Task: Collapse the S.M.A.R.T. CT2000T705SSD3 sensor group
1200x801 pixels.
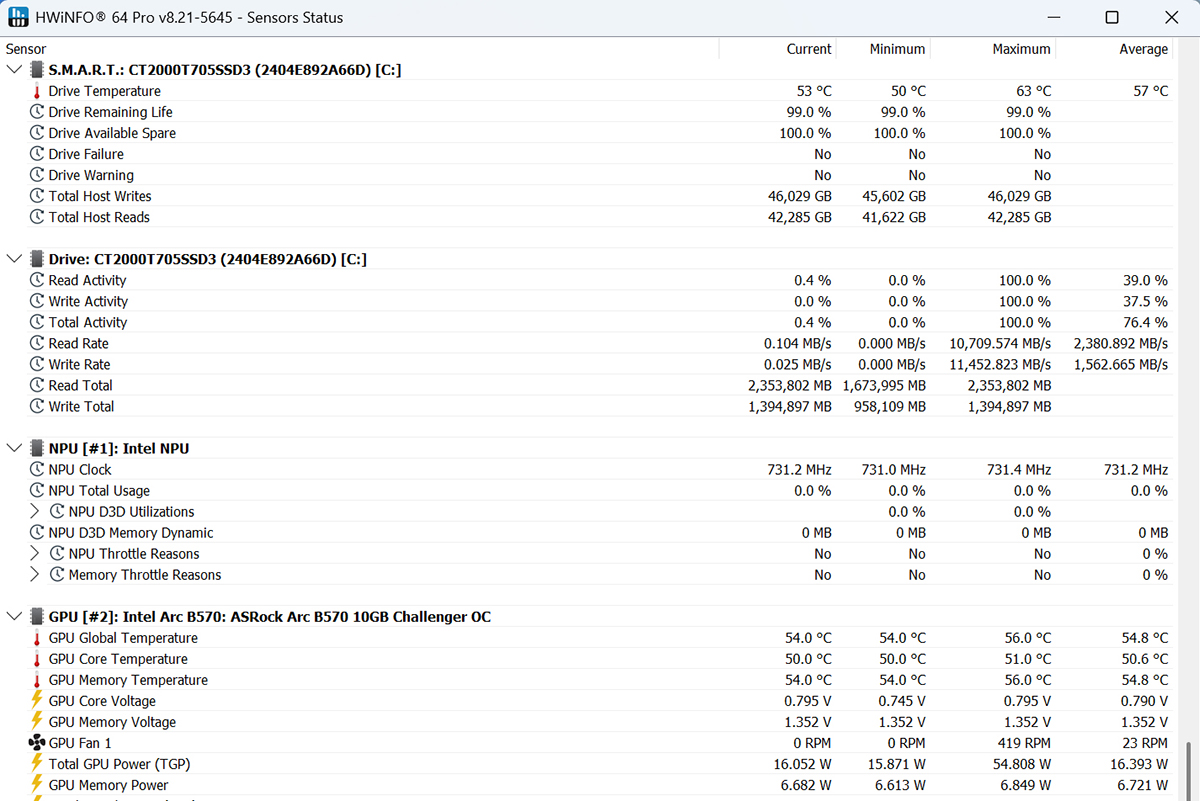Action: point(14,70)
